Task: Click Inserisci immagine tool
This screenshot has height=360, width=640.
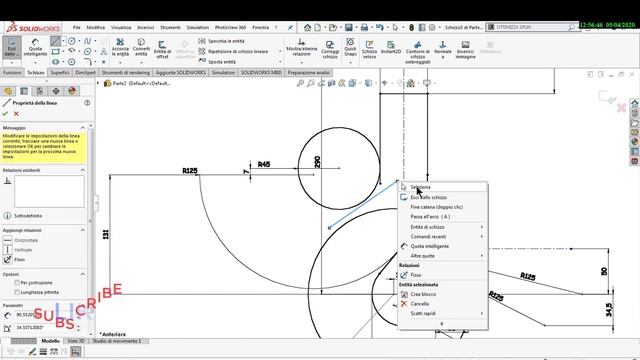Action: tap(465, 50)
